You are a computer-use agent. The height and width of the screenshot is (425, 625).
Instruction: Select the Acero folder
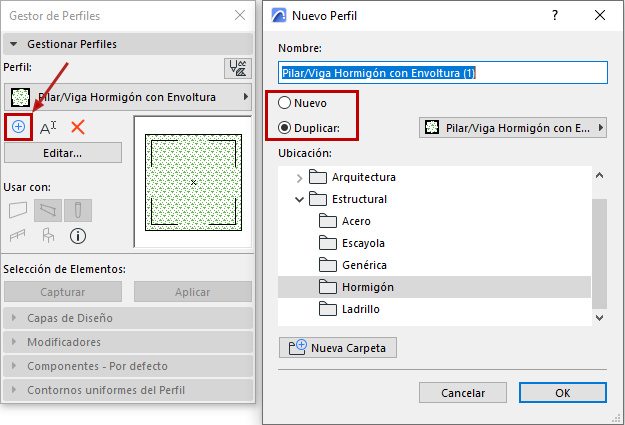click(x=356, y=221)
